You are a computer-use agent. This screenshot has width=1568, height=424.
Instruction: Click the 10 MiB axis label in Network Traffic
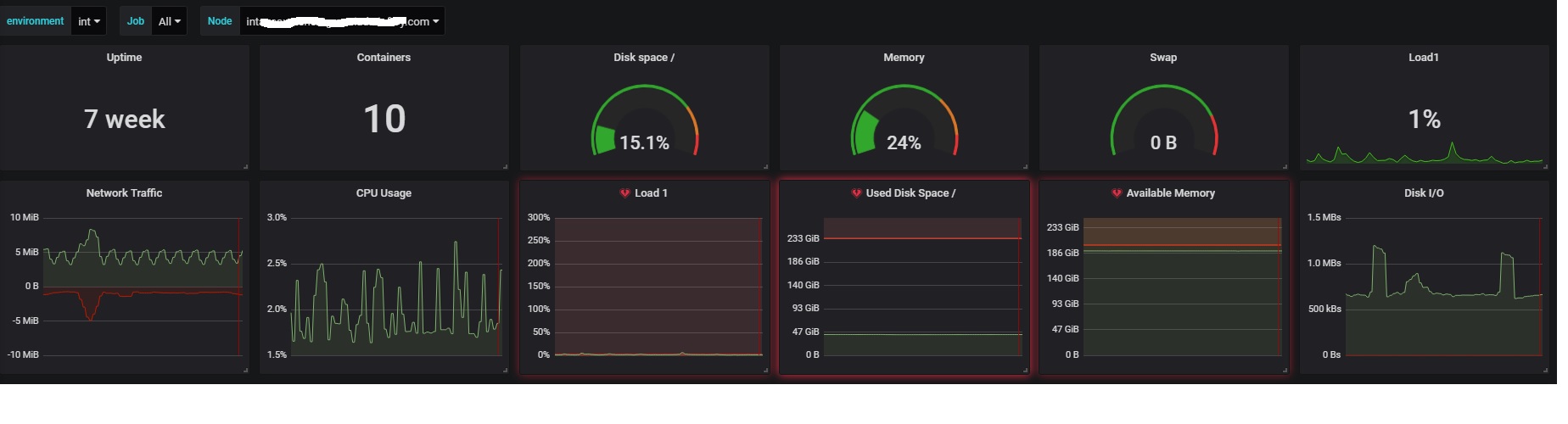pyautogui.click(x=25, y=218)
